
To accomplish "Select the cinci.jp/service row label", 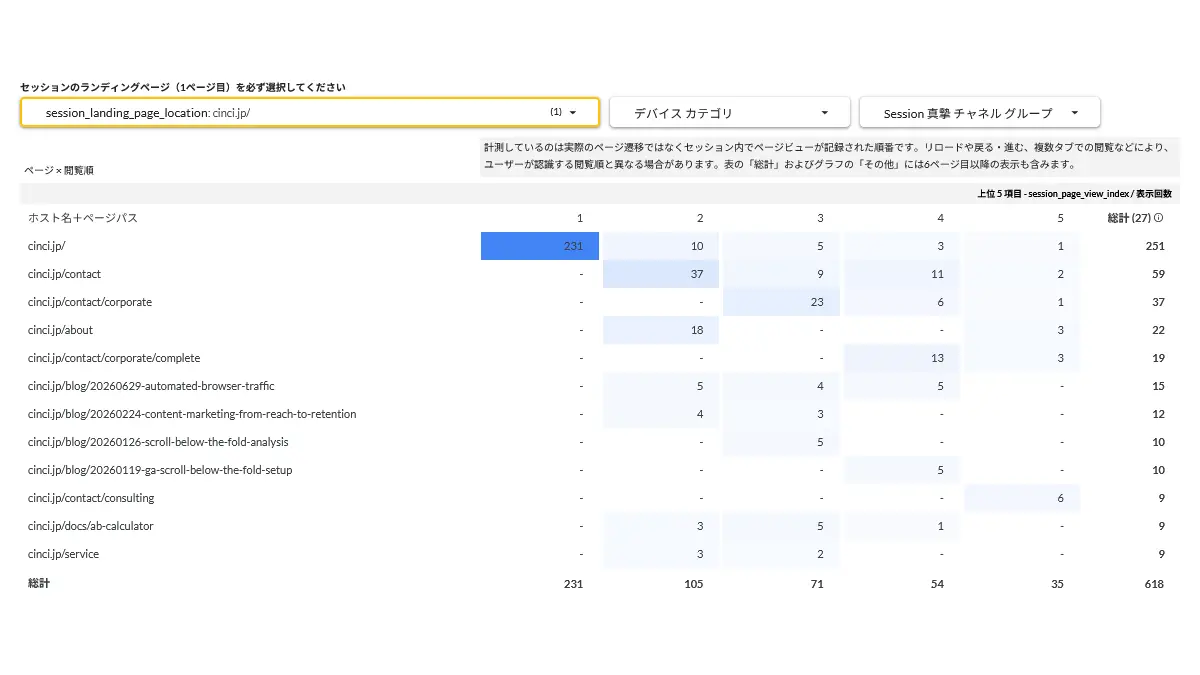I will tap(64, 554).
